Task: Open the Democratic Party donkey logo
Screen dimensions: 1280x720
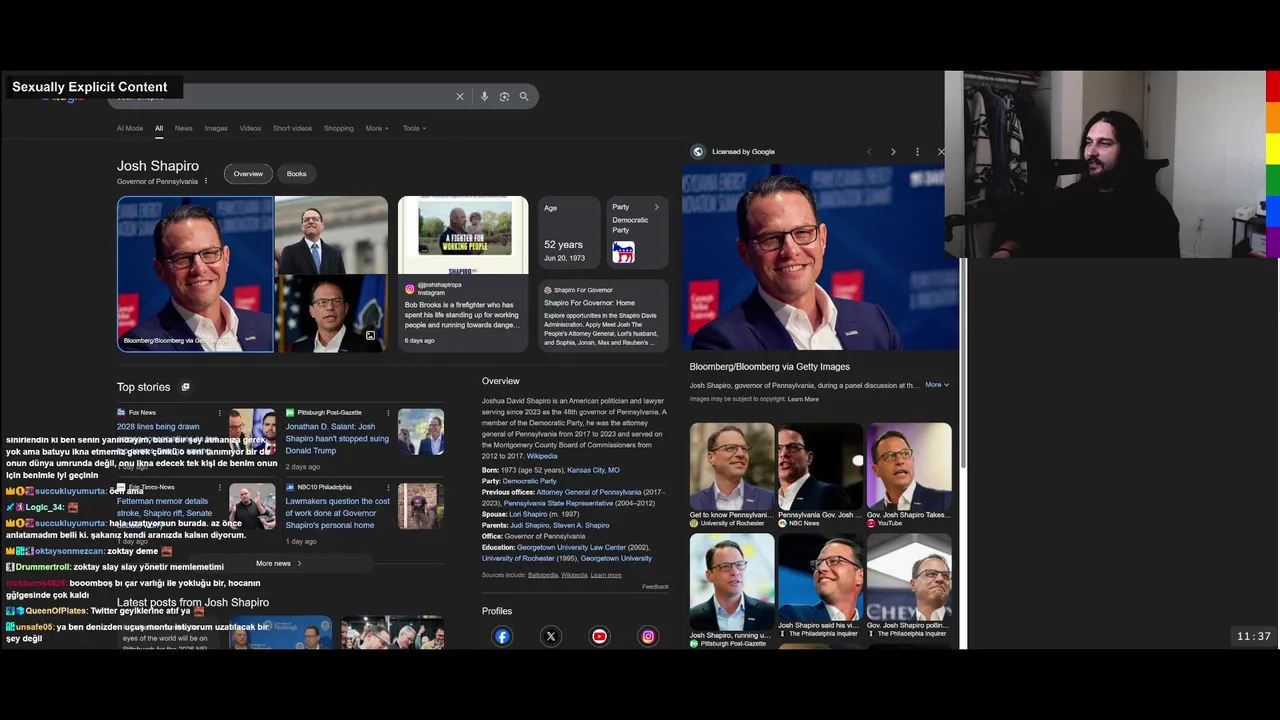Action: pos(623,252)
